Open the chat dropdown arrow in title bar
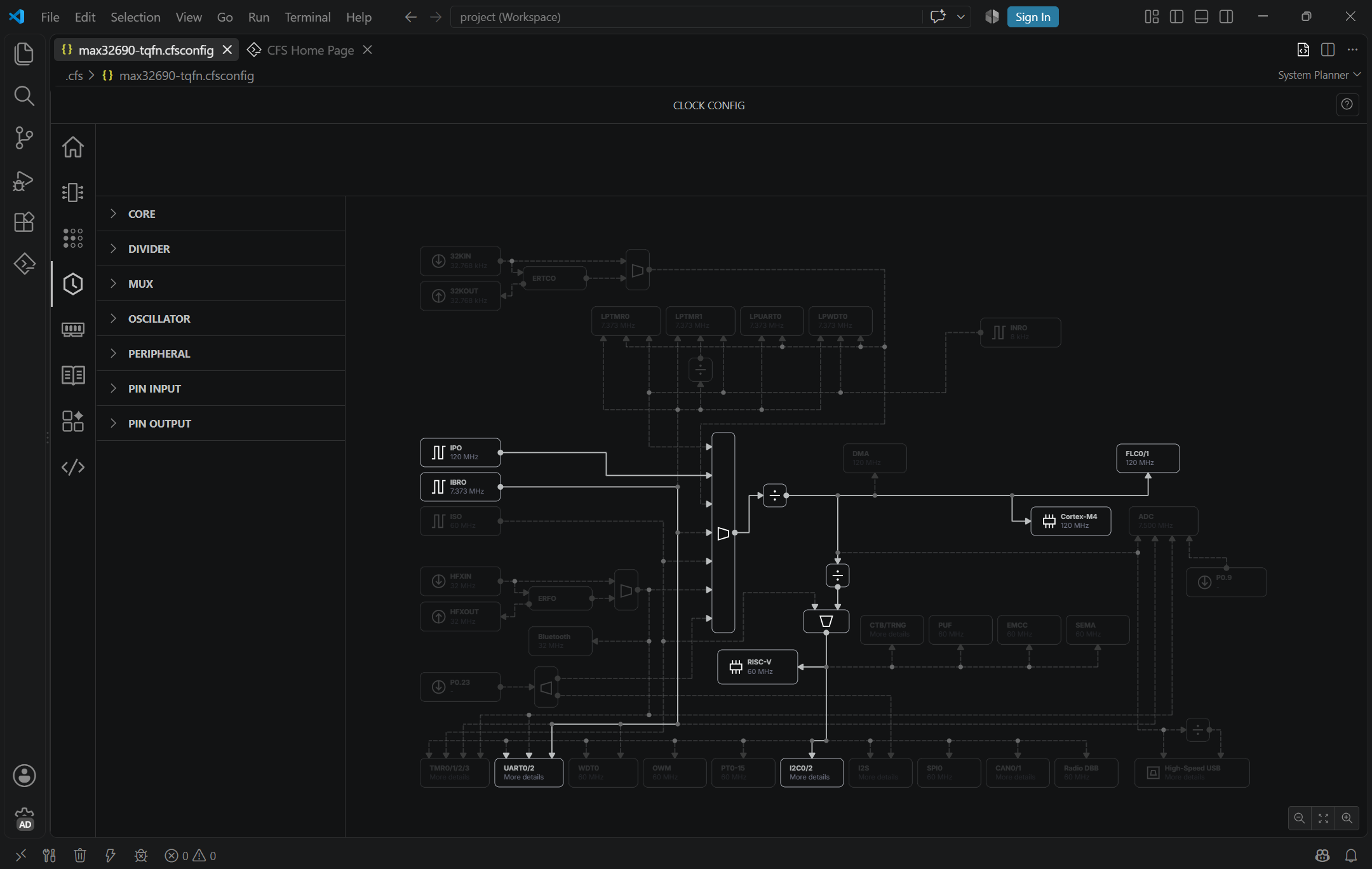 (x=960, y=17)
